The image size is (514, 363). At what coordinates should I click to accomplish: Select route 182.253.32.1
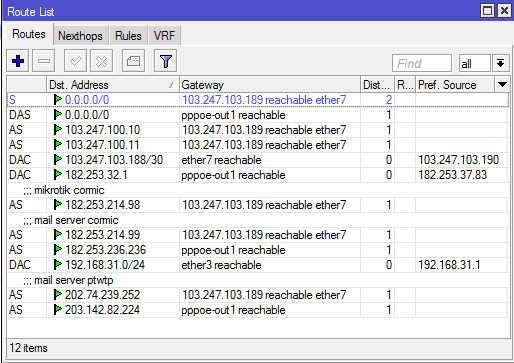pos(258,175)
